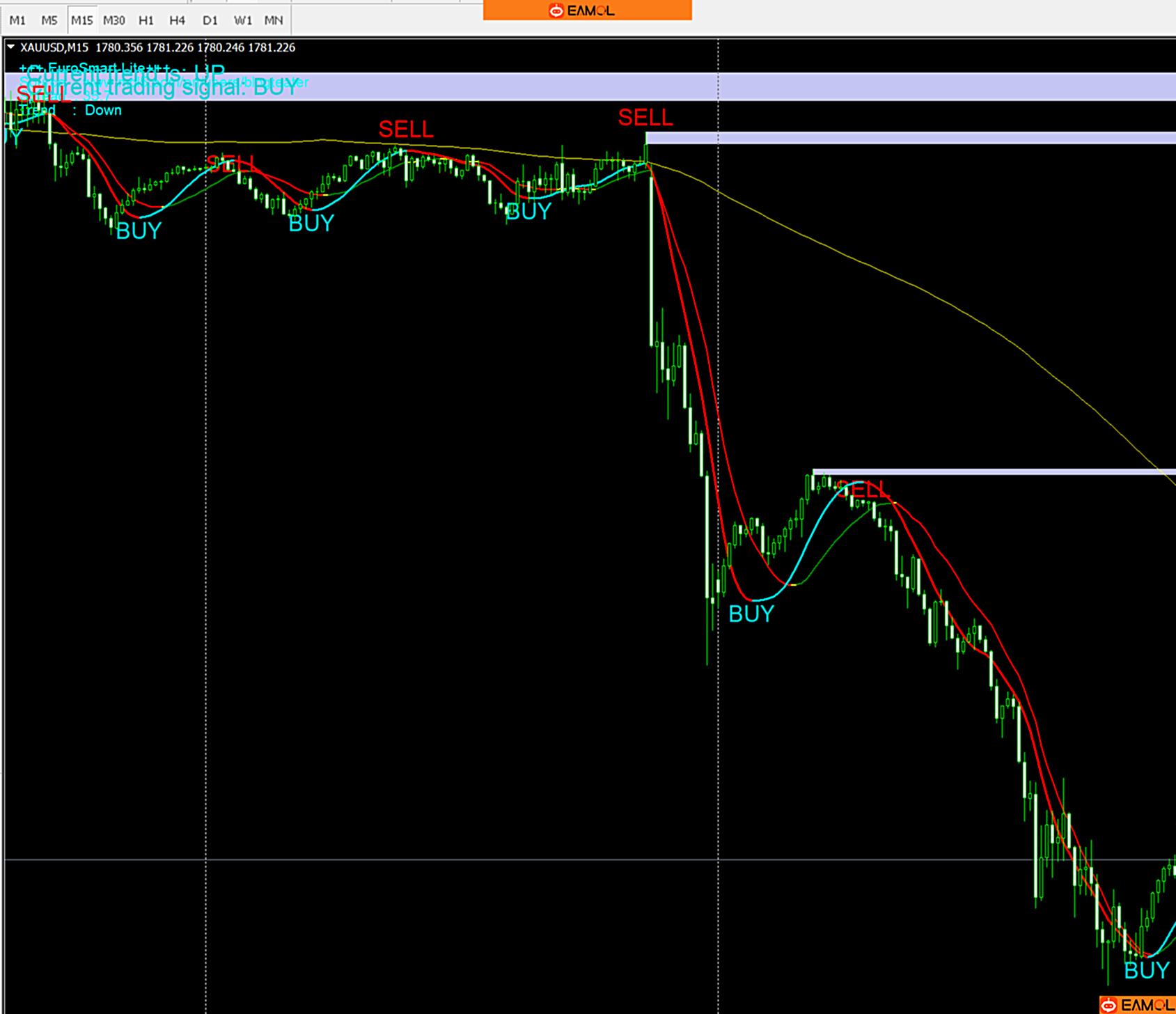Change timeframe to M30
The width and height of the screenshot is (1176, 1014).
[113, 20]
